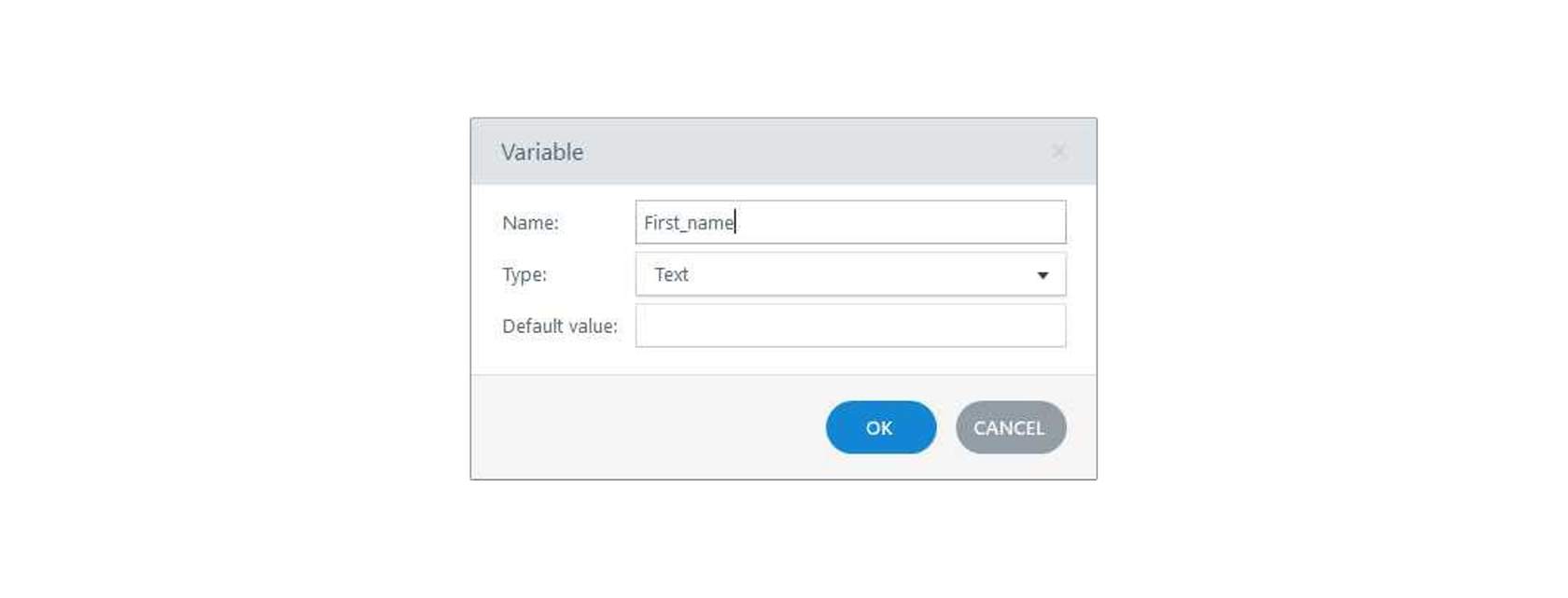Screen dimensions: 1568x598
Task: Close the Variable dialog with the X icon
Action: pos(1058,151)
